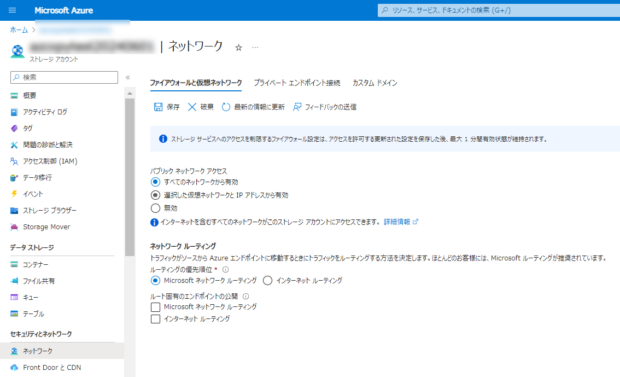Viewport: 620px width, 377px height.
Task: Open 問題の診断と解決 wrench icon
Action: 14,145
